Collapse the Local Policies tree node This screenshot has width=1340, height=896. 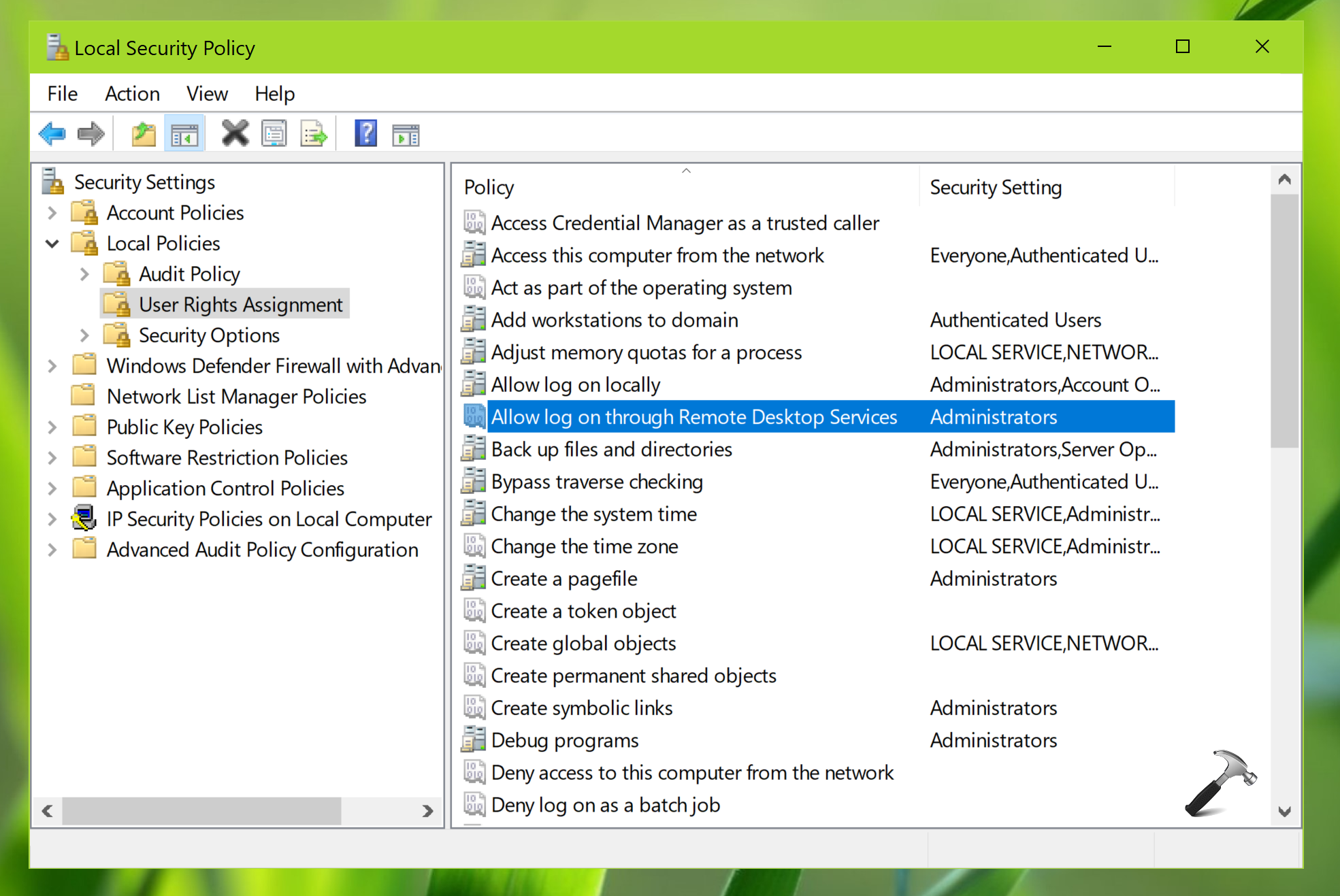pyautogui.click(x=52, y=244)
